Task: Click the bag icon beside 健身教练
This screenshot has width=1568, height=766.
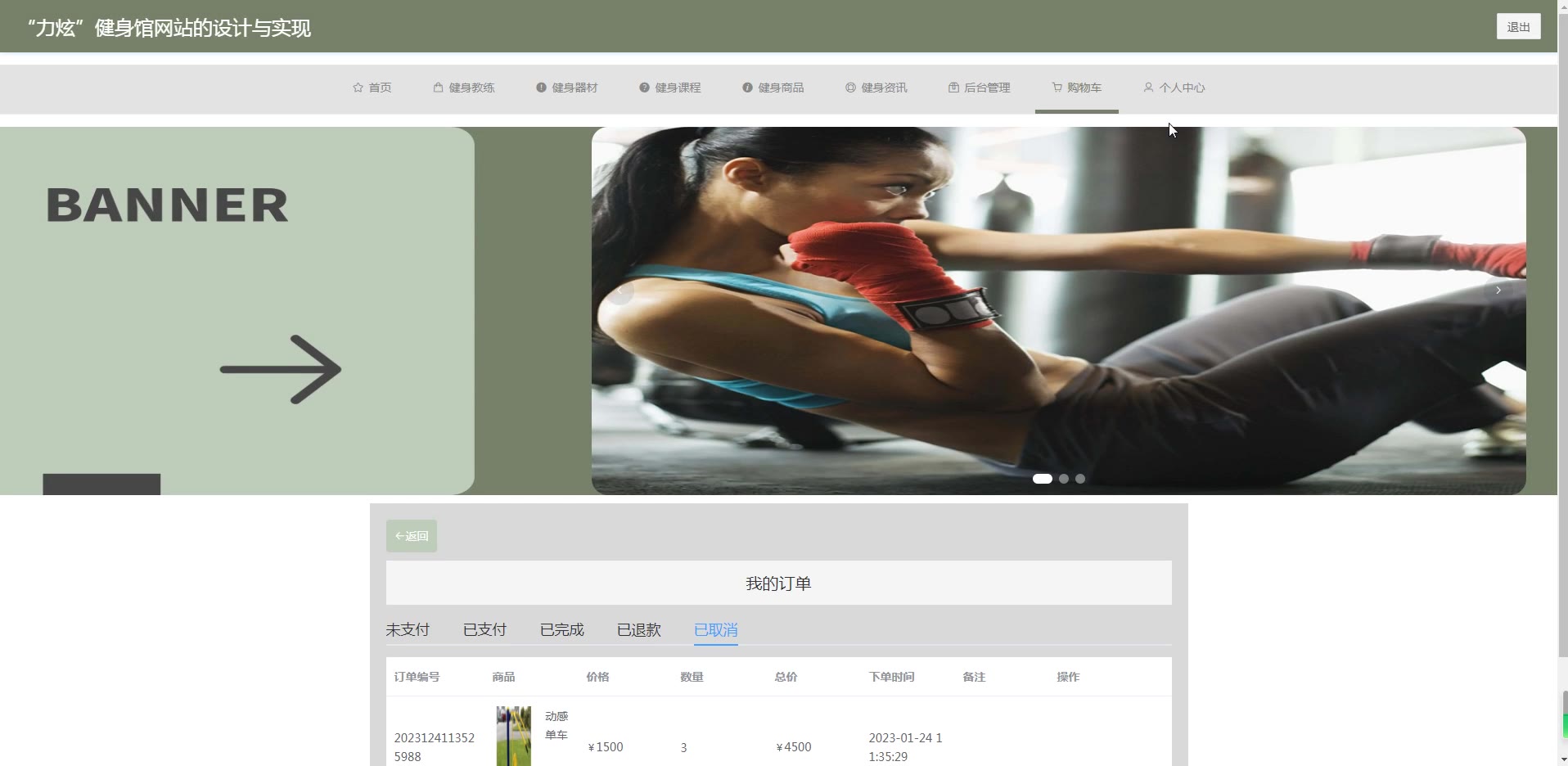Action: [x=438, y=88]
